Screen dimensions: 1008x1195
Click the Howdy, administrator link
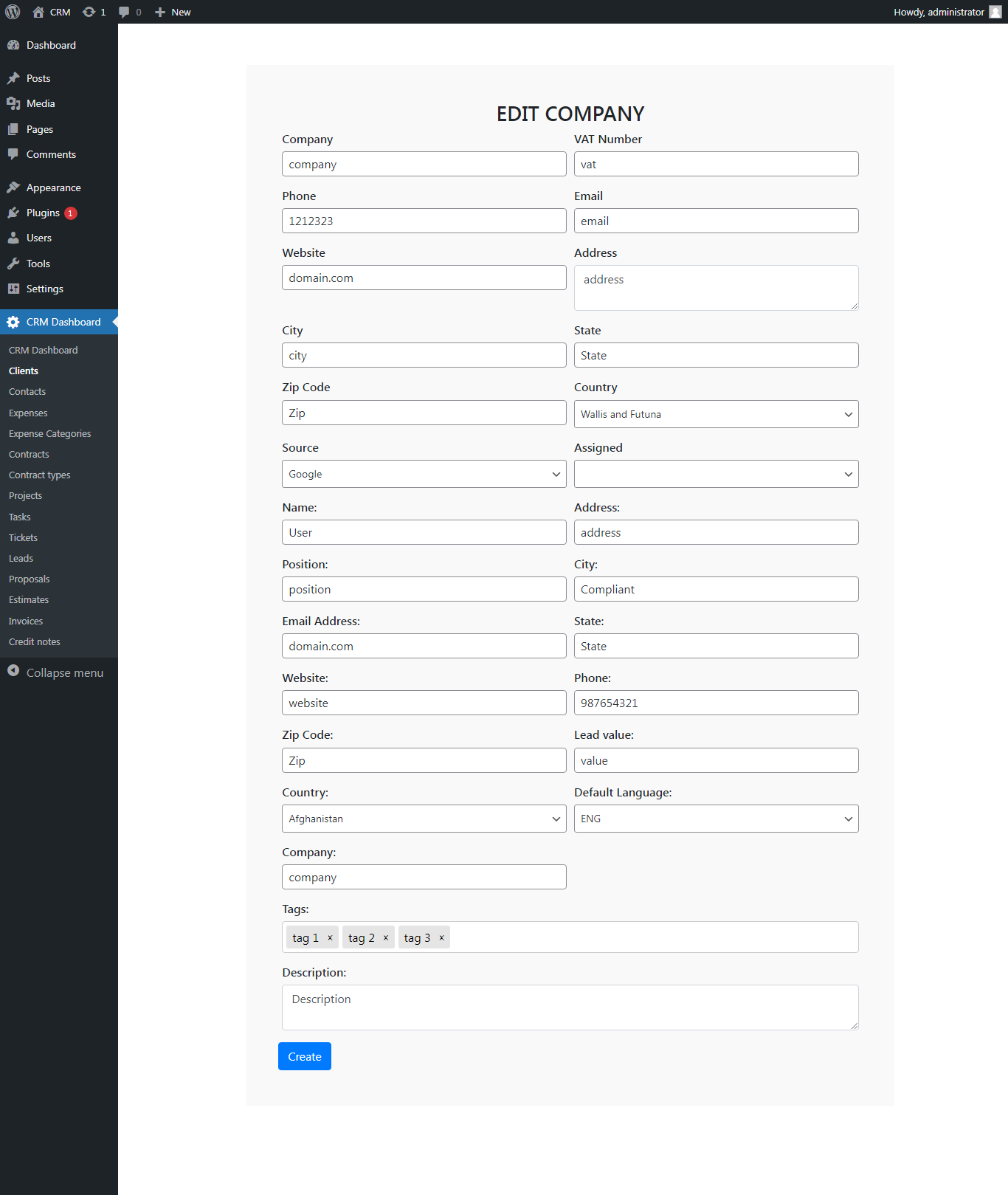[947, 12]
